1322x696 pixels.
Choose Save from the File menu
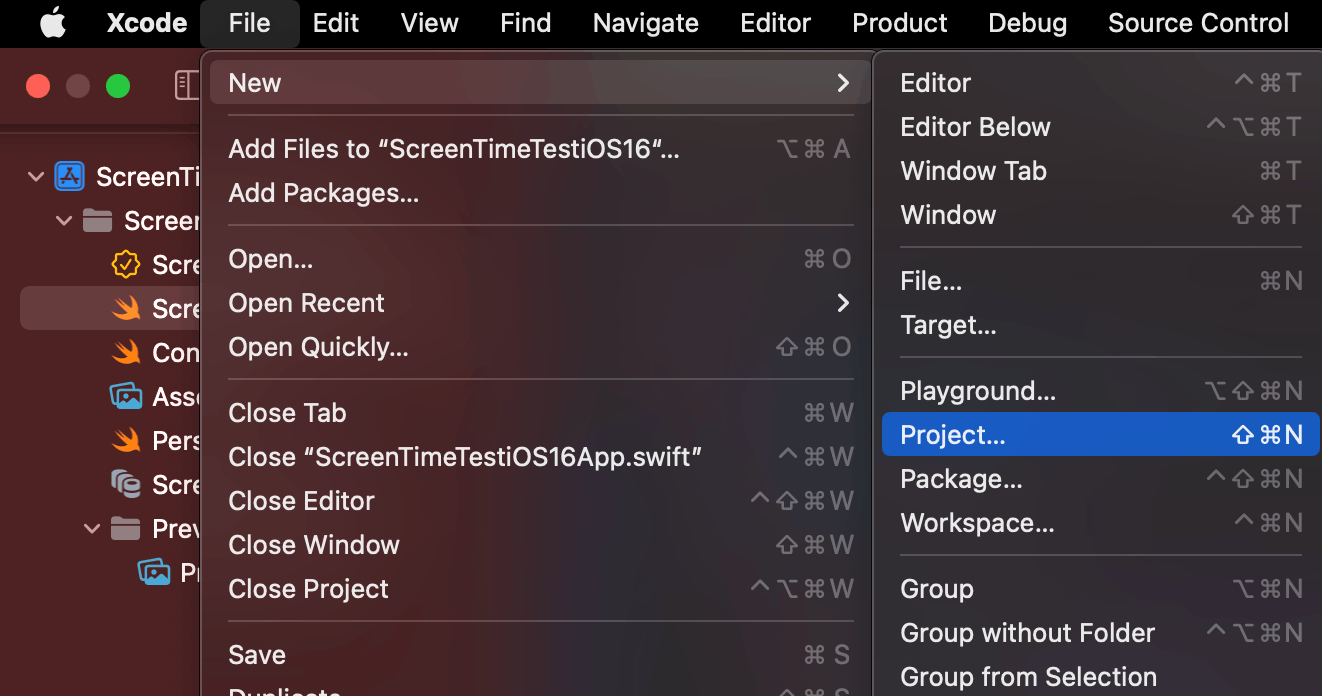point(257,654)
